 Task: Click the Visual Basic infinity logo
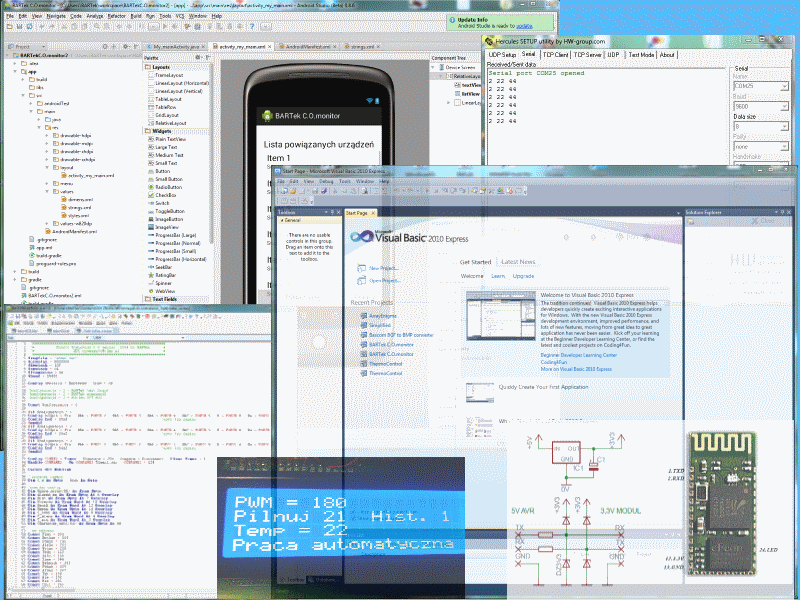pos(362,236)
